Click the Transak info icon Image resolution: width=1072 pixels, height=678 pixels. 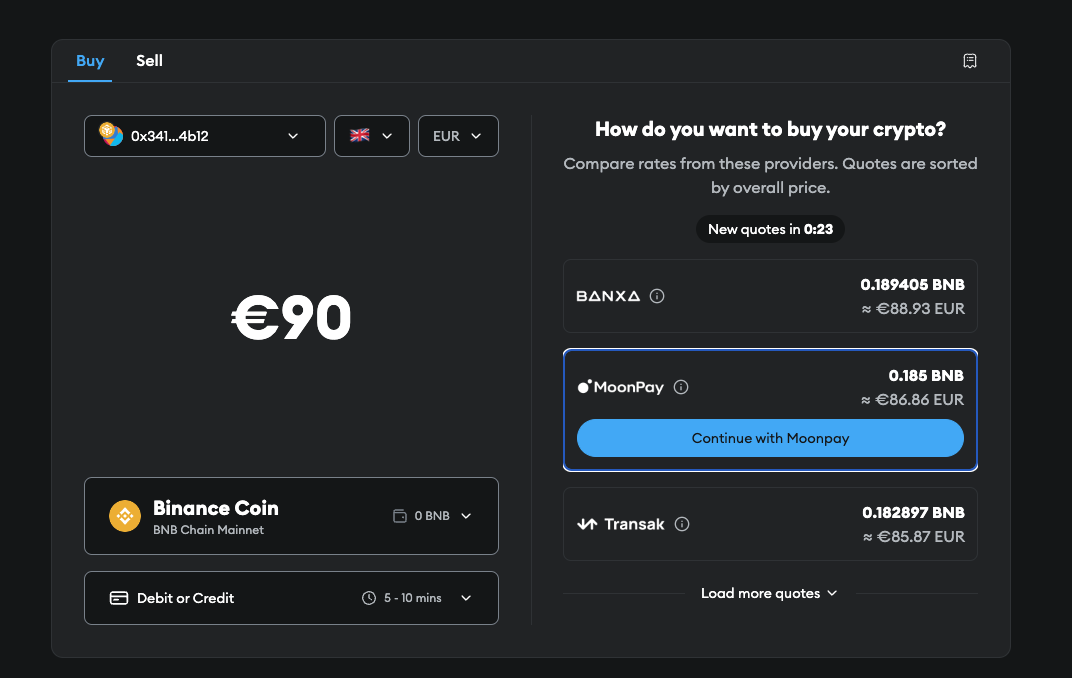click(682, 524)
